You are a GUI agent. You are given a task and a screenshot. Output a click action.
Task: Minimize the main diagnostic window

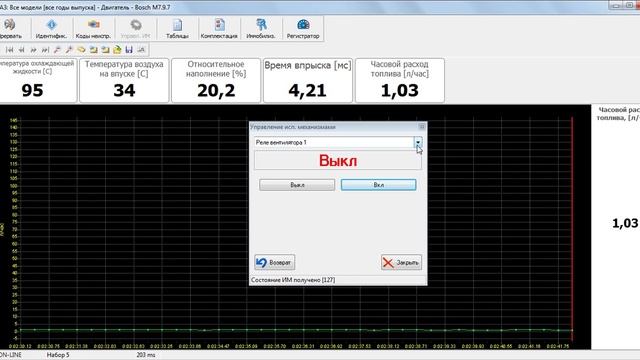point(616,5)
